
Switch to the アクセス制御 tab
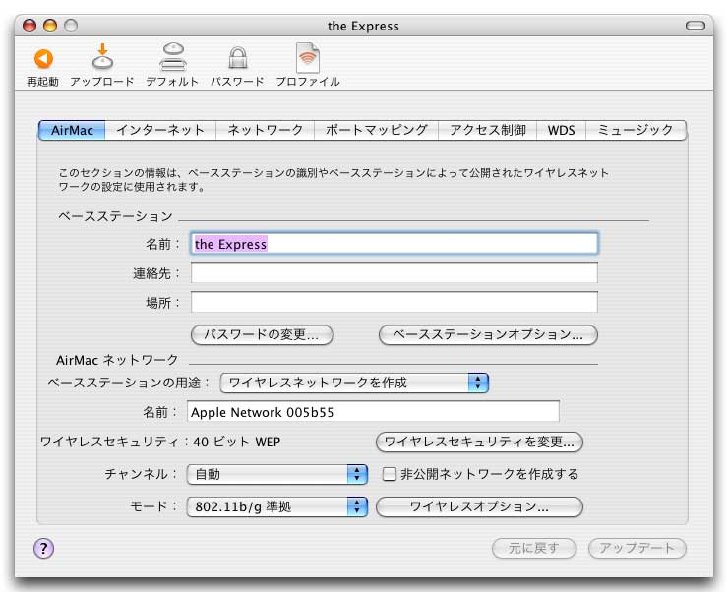[488, 130]
